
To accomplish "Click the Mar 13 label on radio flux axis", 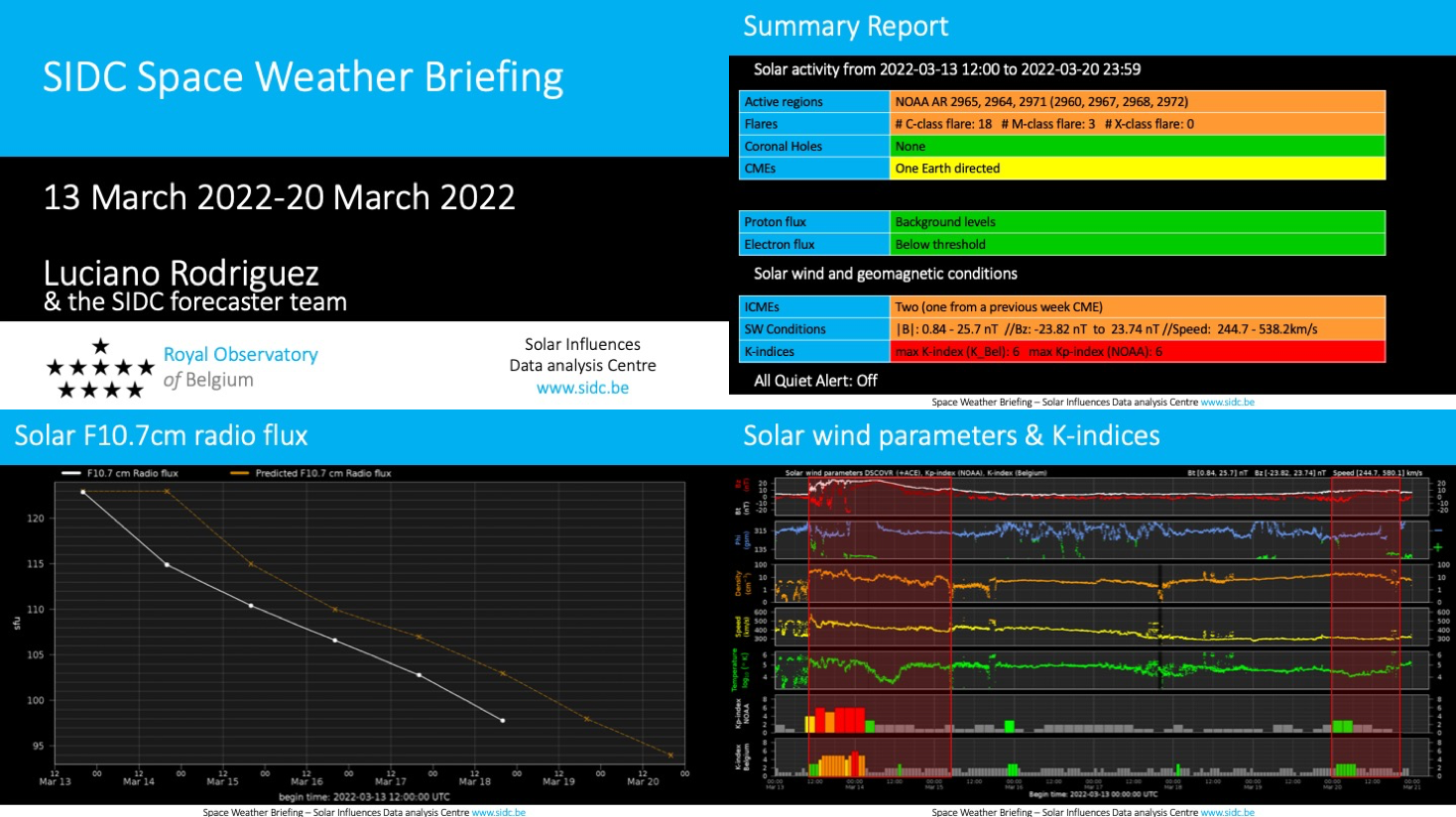I will (55, 781).
